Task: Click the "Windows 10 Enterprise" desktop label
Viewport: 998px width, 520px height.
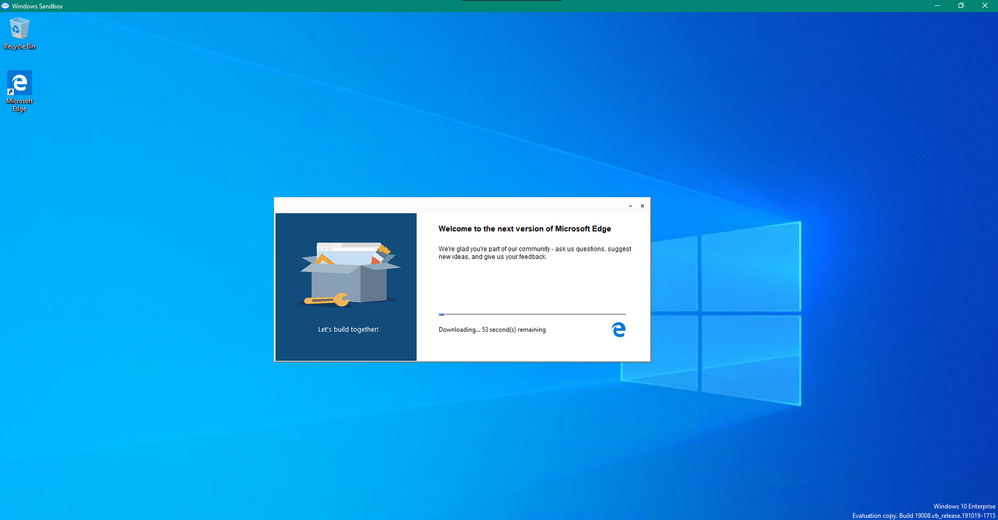Action: (x=964, y=507)
